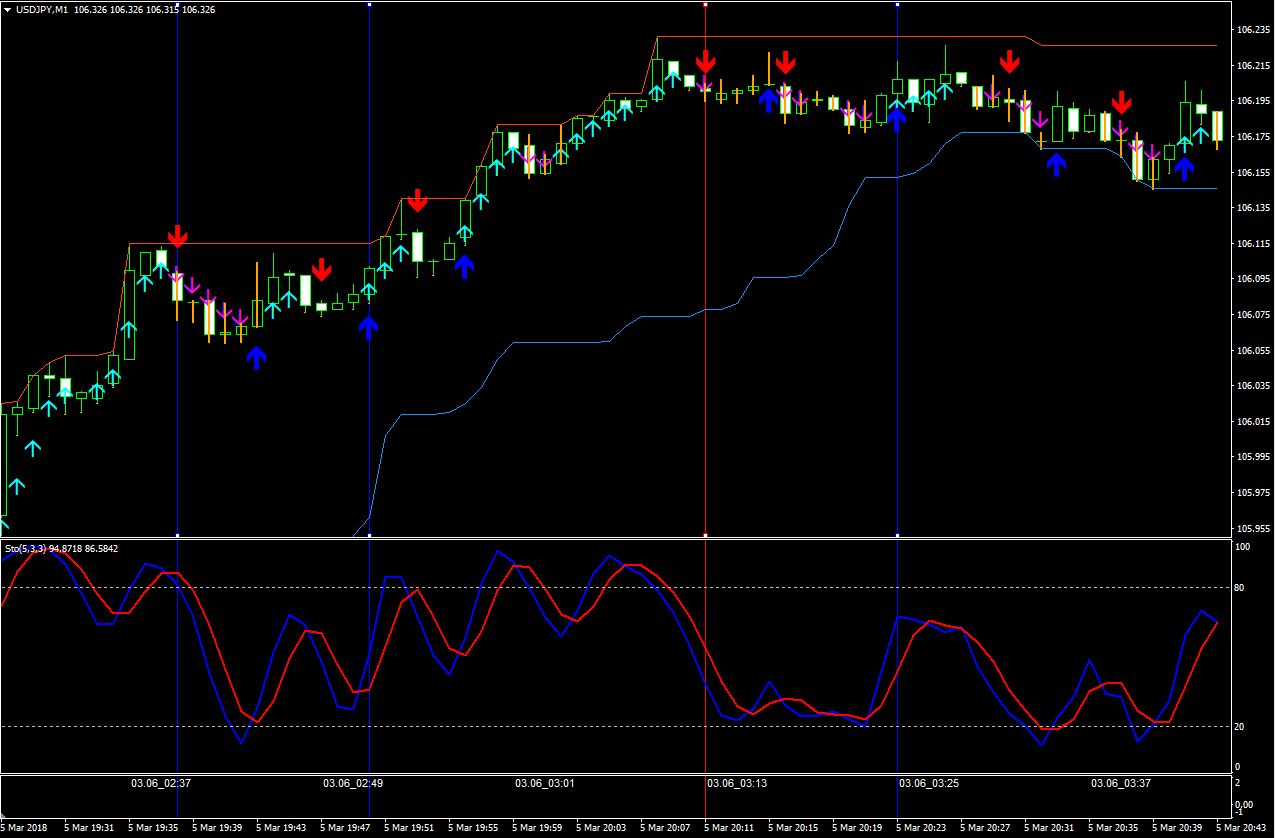Click the 5 Mar 20:43 time axis label

[1241, 828]
